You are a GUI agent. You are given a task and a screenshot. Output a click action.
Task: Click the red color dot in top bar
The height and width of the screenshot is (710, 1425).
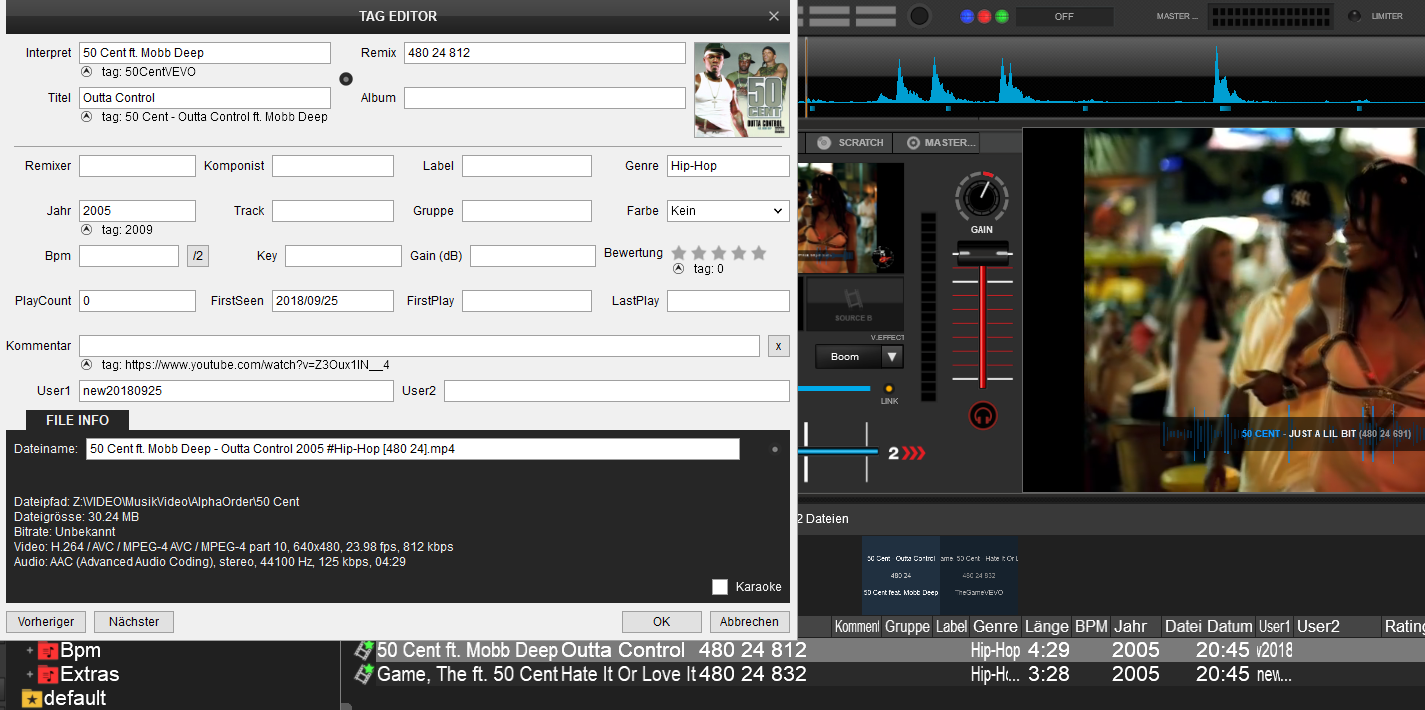click(984, 16)
